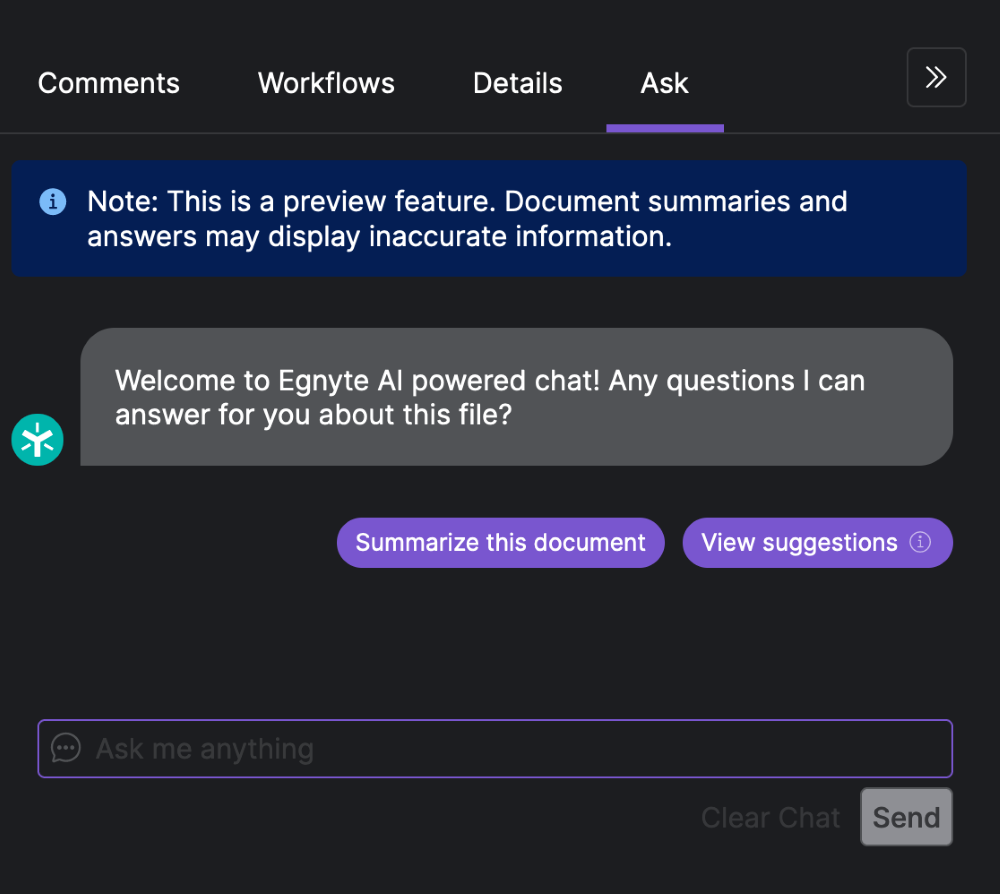Select the Egnyte AI welcome message bubble
This screenshot has height=894, width=1000.
tap(517, 396)
